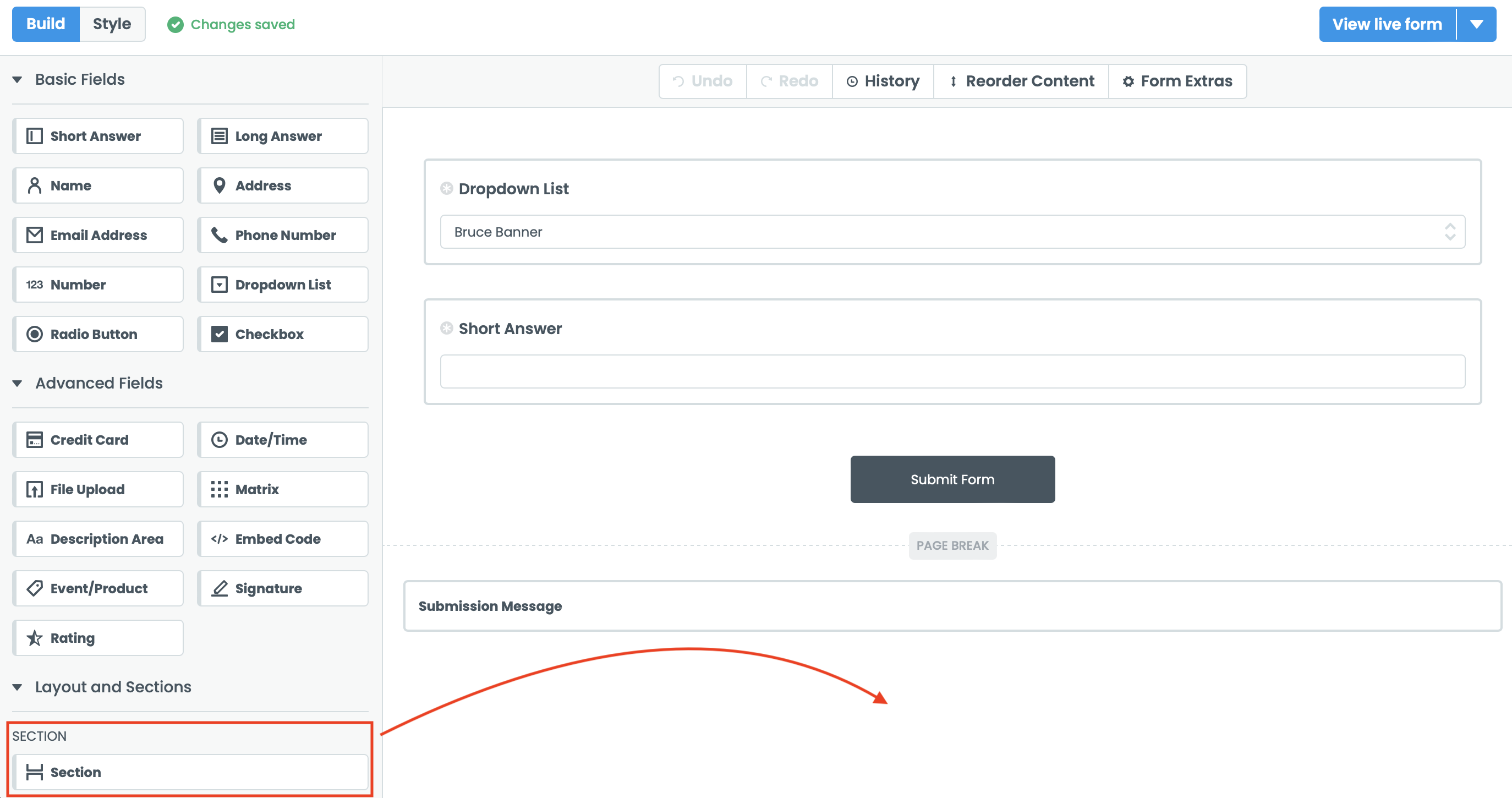1512x798 pixels.
Task: Open Form Extras settings
Action: click(1177, 81)
